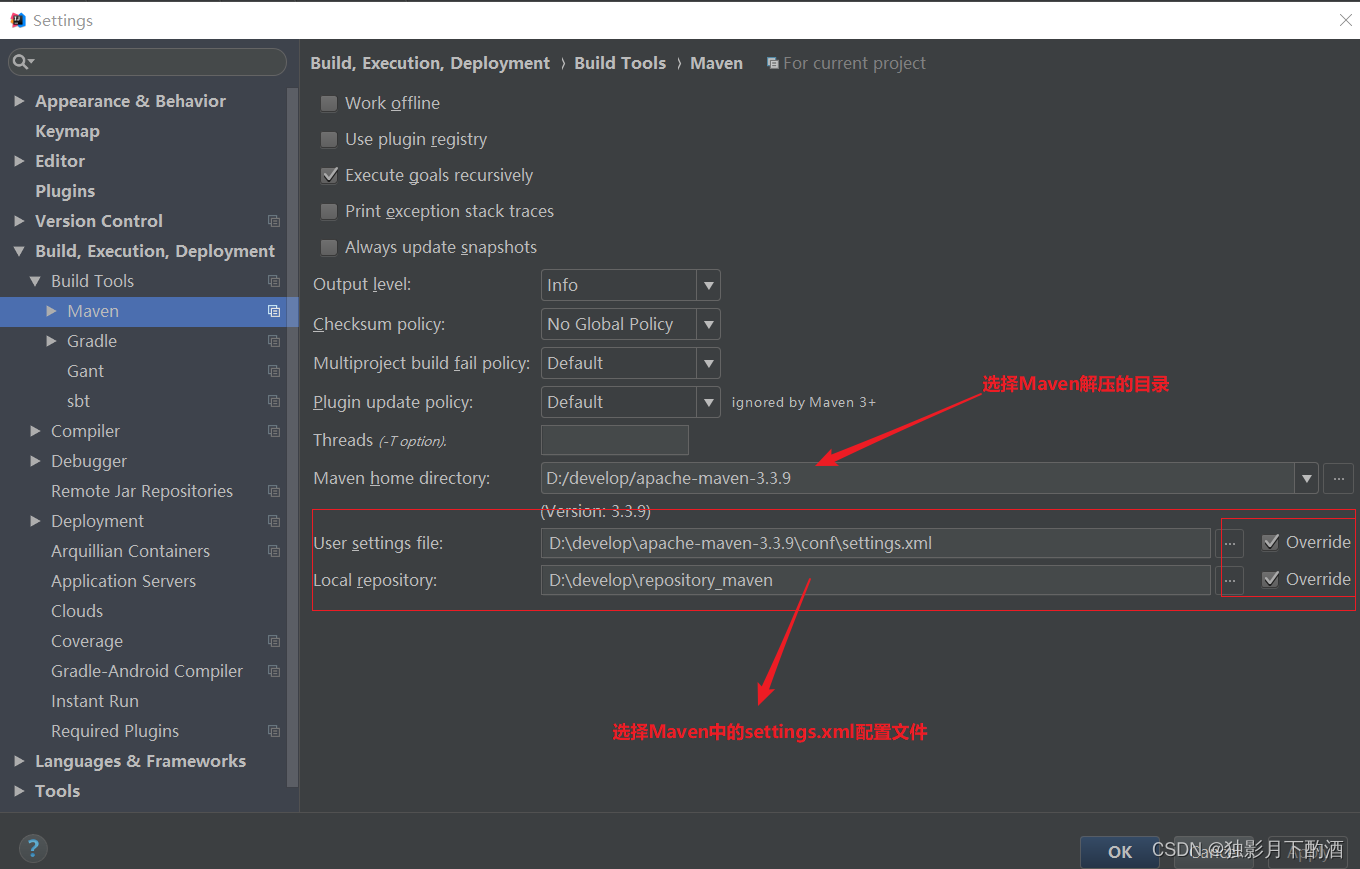Image resolution: width=1360 pixels, height=869 pixels.
Task: Click the Local repository path field
Action: 876,580
